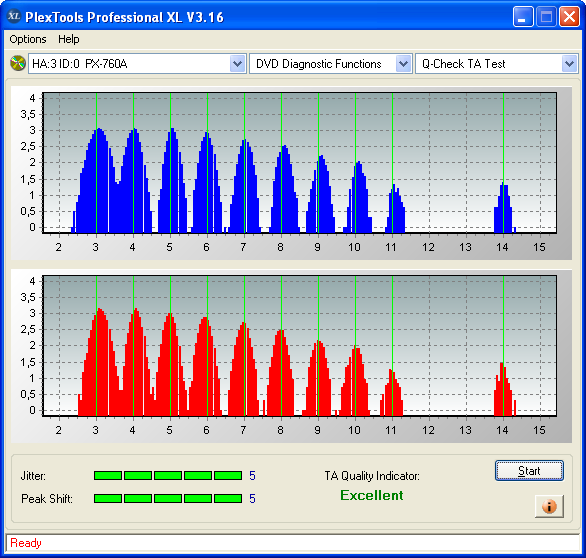Expand the Q-Check TA Test dropdown arrow
586x558 pixels.
pos(569,64)
